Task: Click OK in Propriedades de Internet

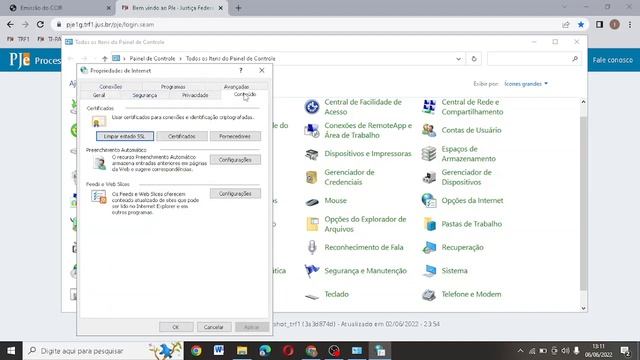Action: pos(176,327)
